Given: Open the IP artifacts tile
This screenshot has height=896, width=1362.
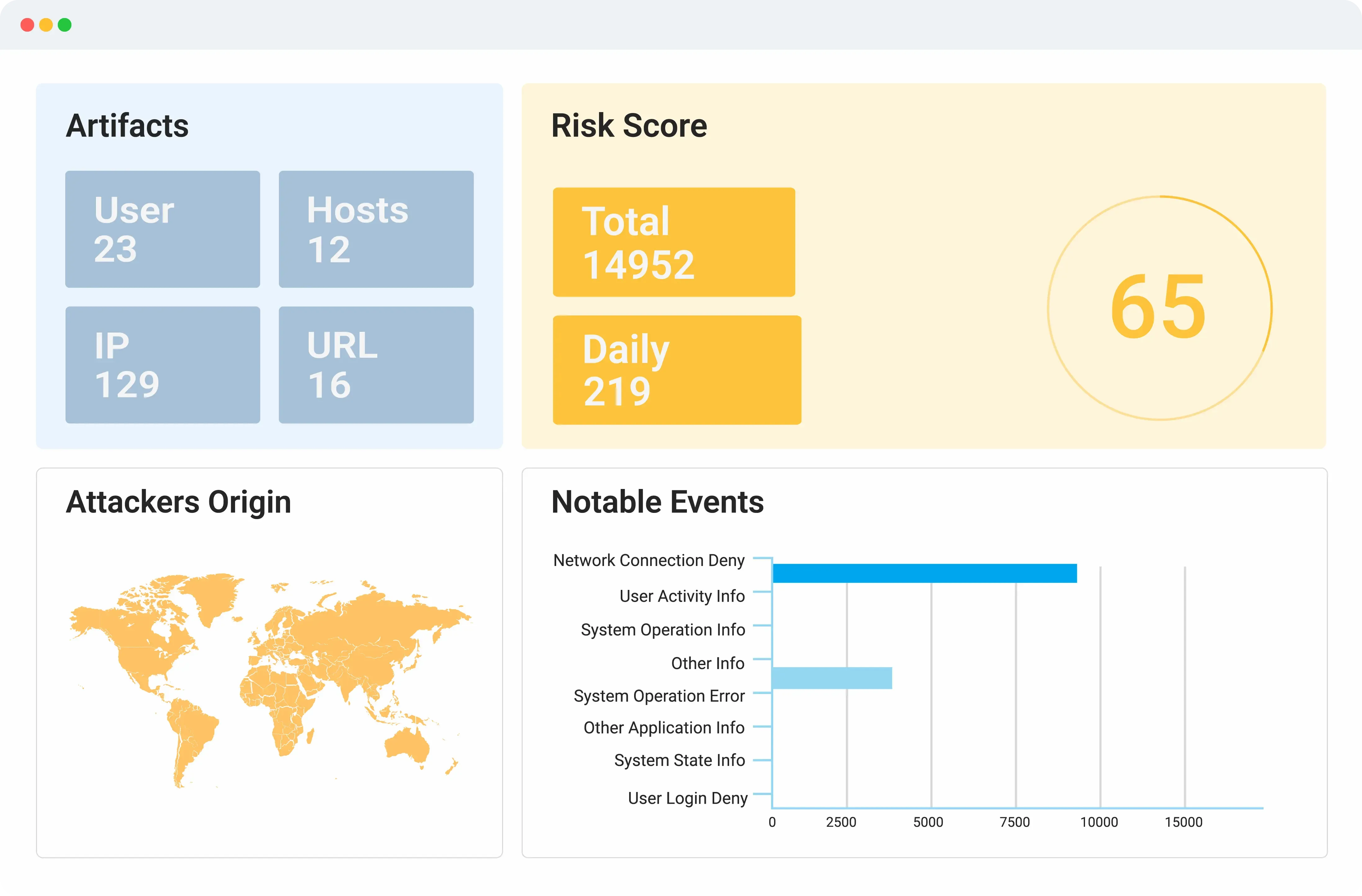Looking at the screenshot, I should (x=162, y=365).
